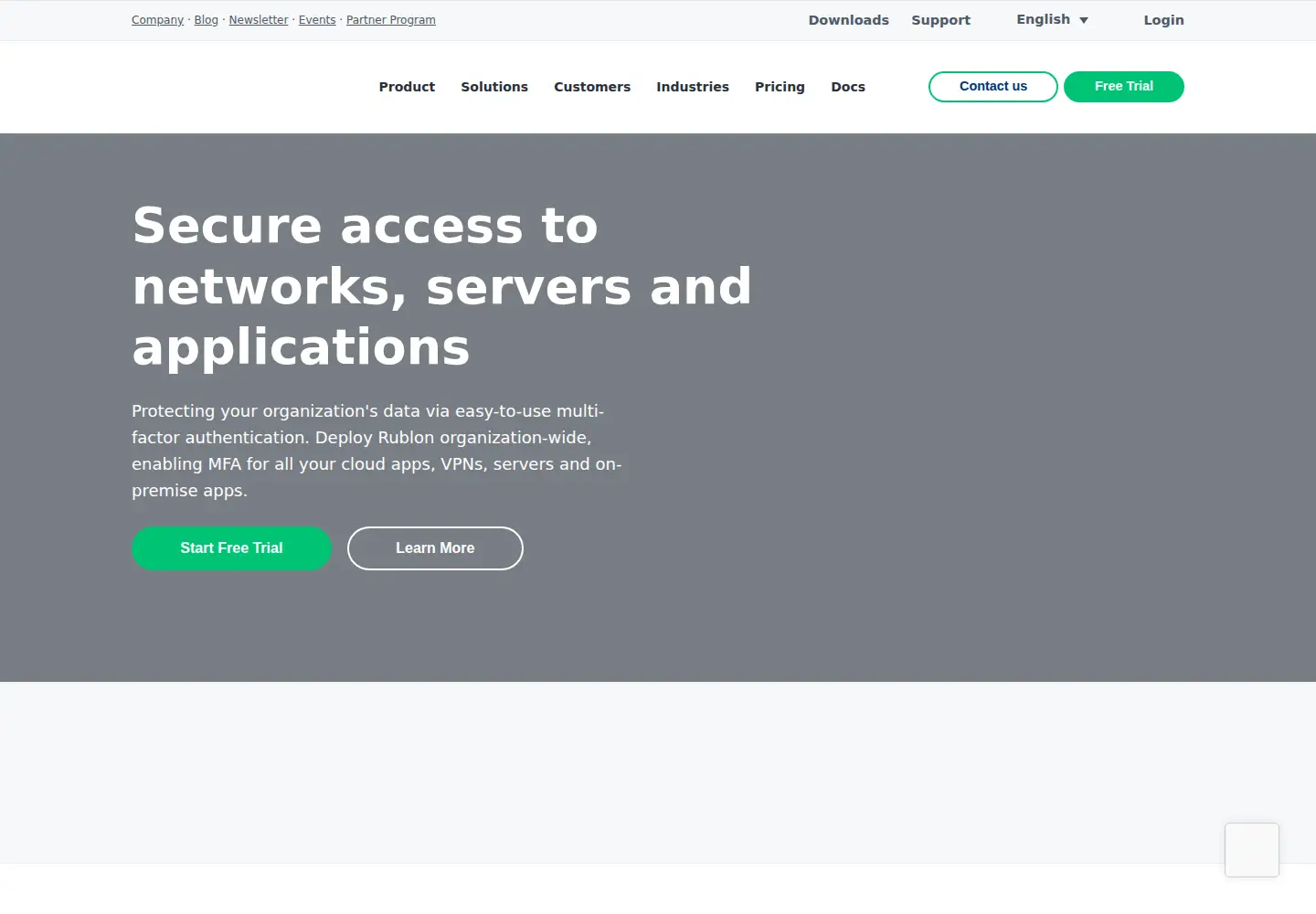This screenshot has width=1316, height=914.
Task: Open the Downloads page
Action: [x=848, y=20]
